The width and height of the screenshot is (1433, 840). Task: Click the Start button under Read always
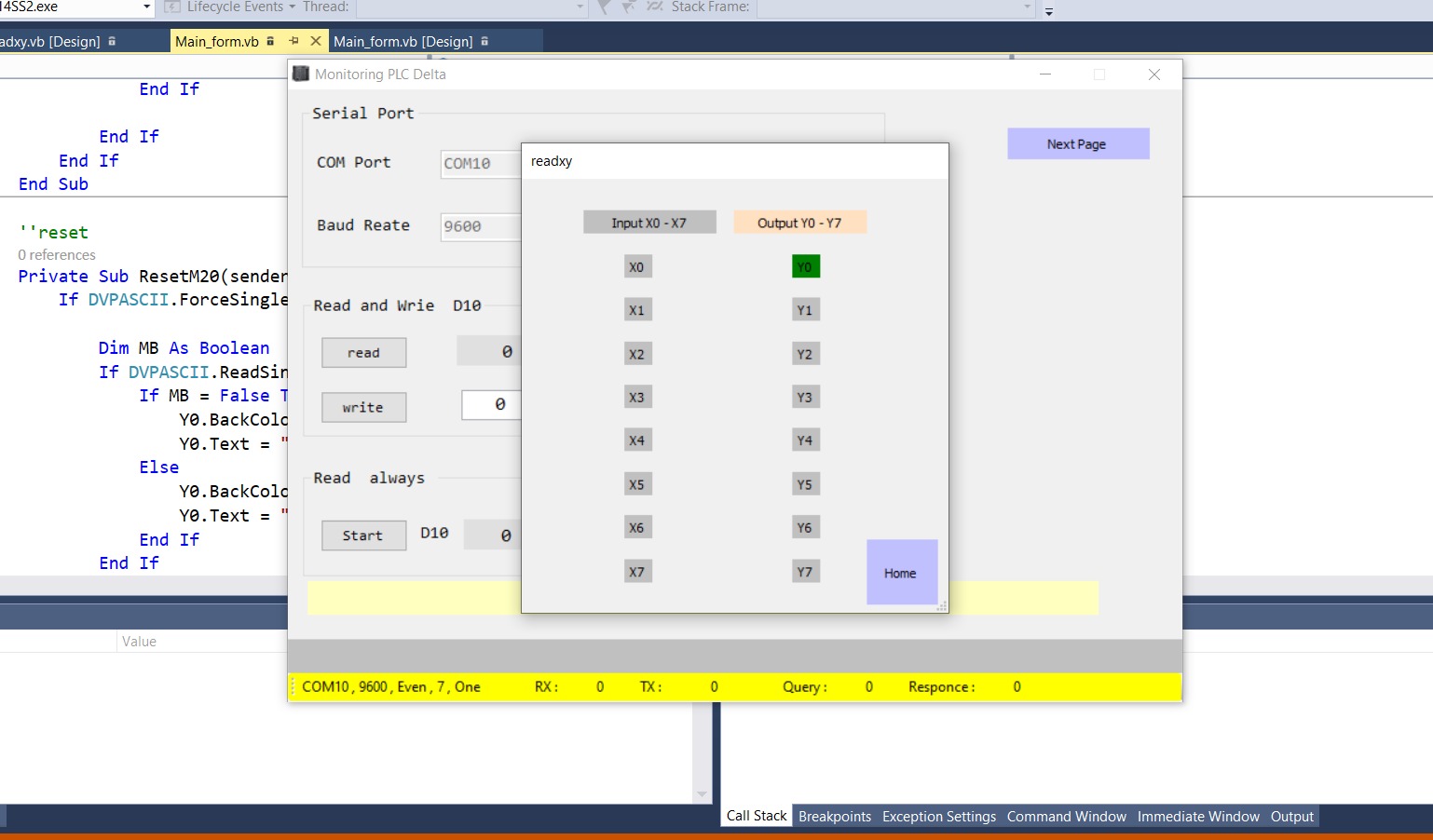click(362, 535)
